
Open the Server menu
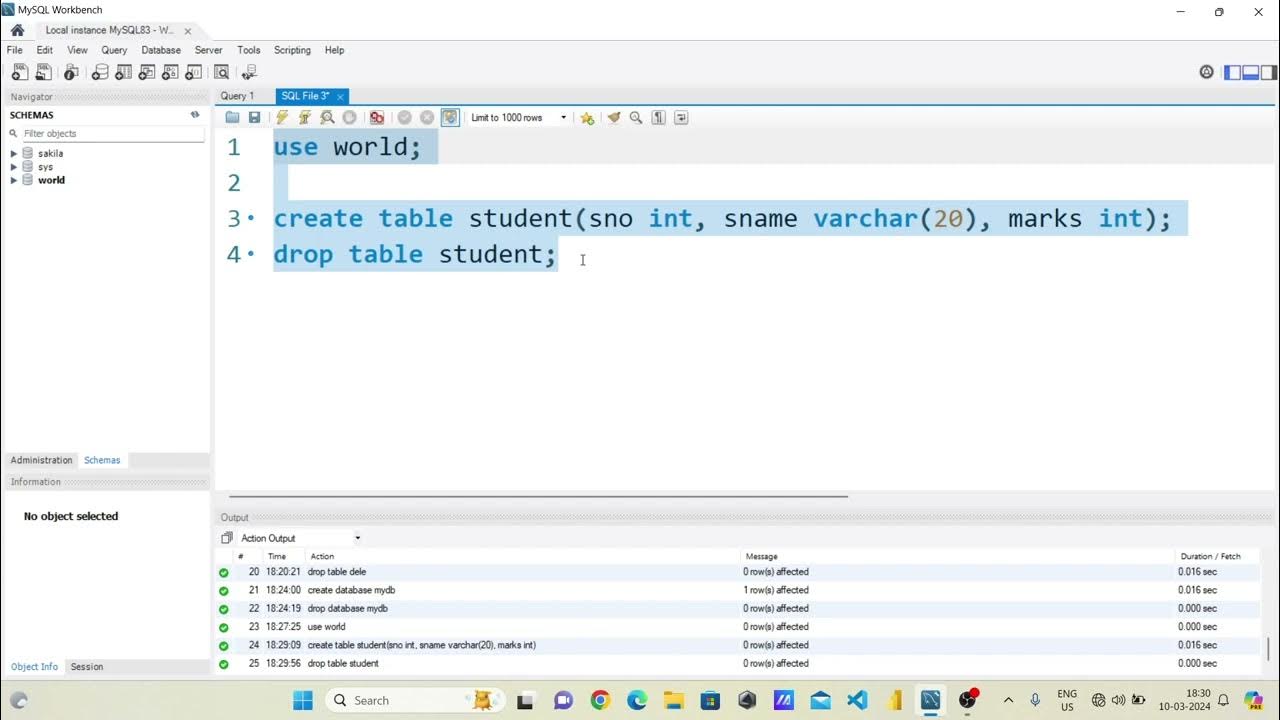click(208, 50)
